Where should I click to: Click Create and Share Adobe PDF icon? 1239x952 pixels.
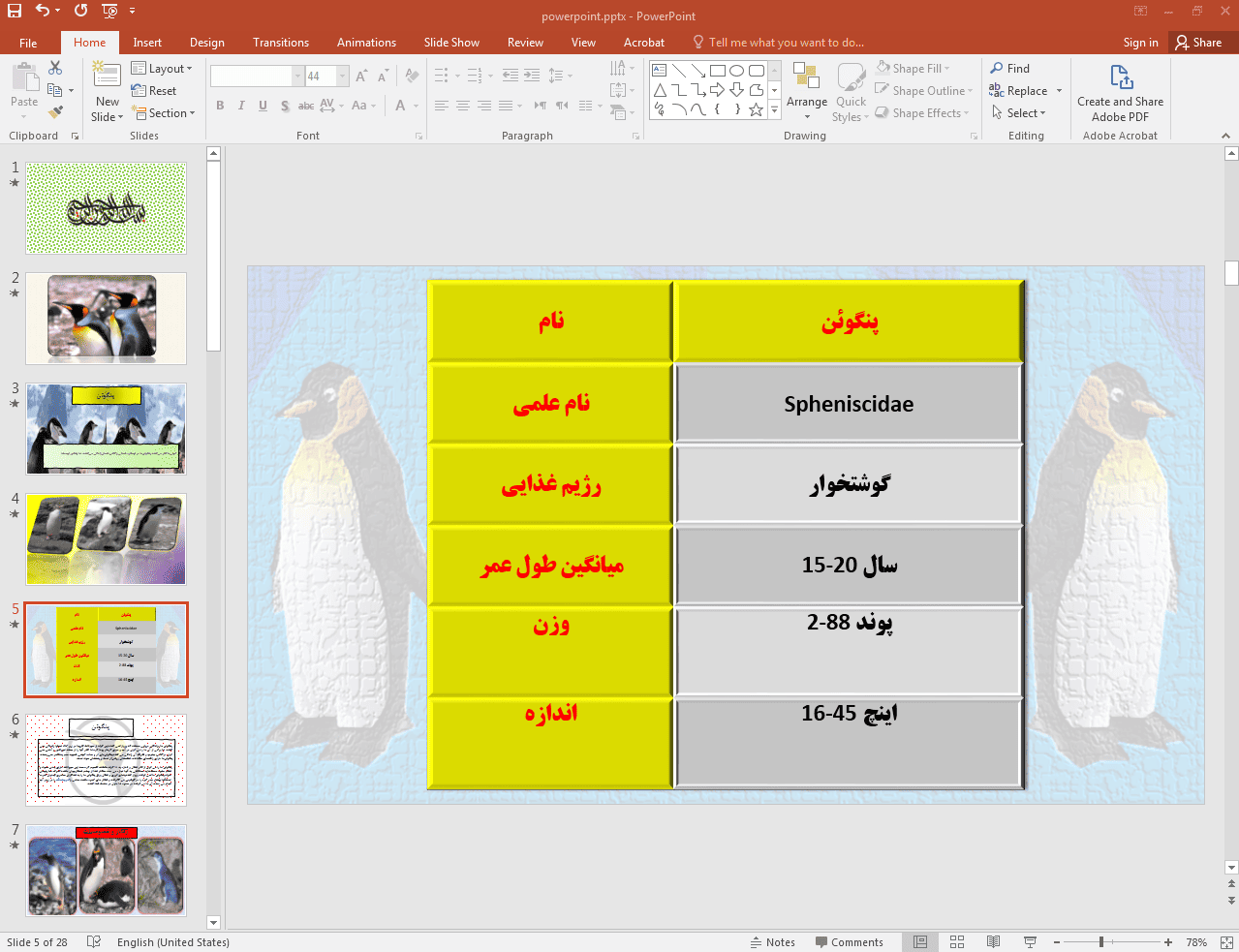coord(1120,77)
